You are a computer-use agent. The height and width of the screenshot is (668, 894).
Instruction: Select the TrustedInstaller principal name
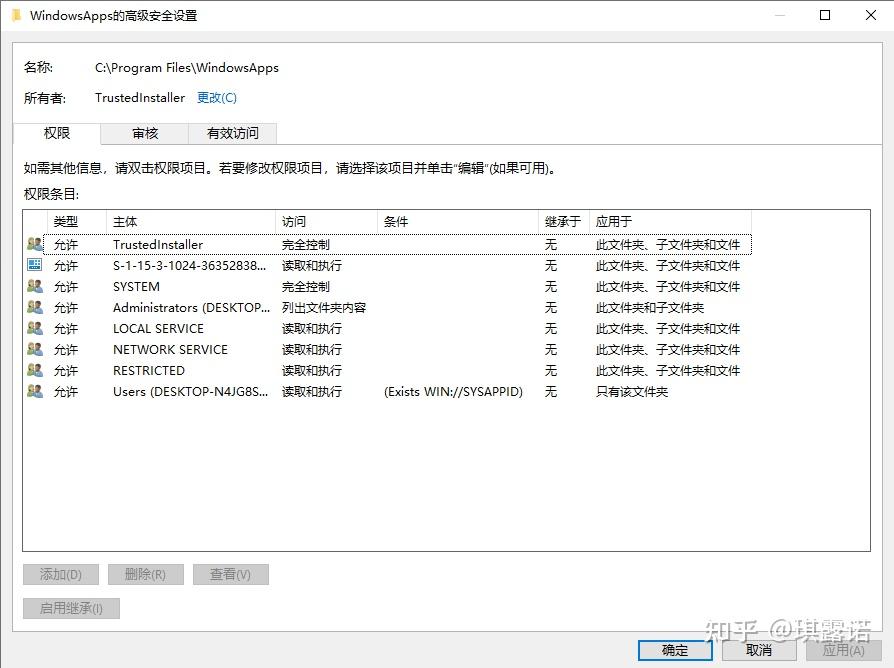[x=158, y=245]
